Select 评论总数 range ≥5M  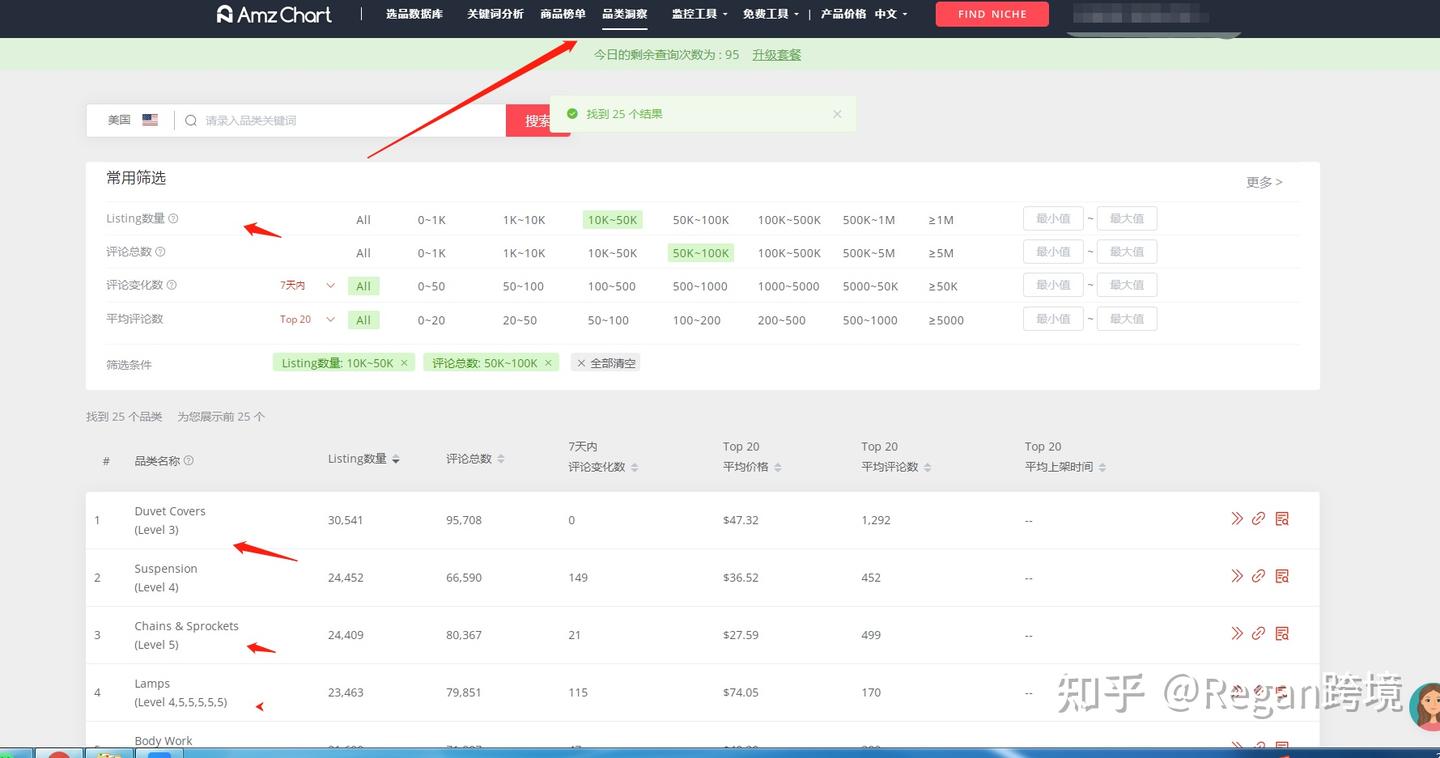pos(941,253)
